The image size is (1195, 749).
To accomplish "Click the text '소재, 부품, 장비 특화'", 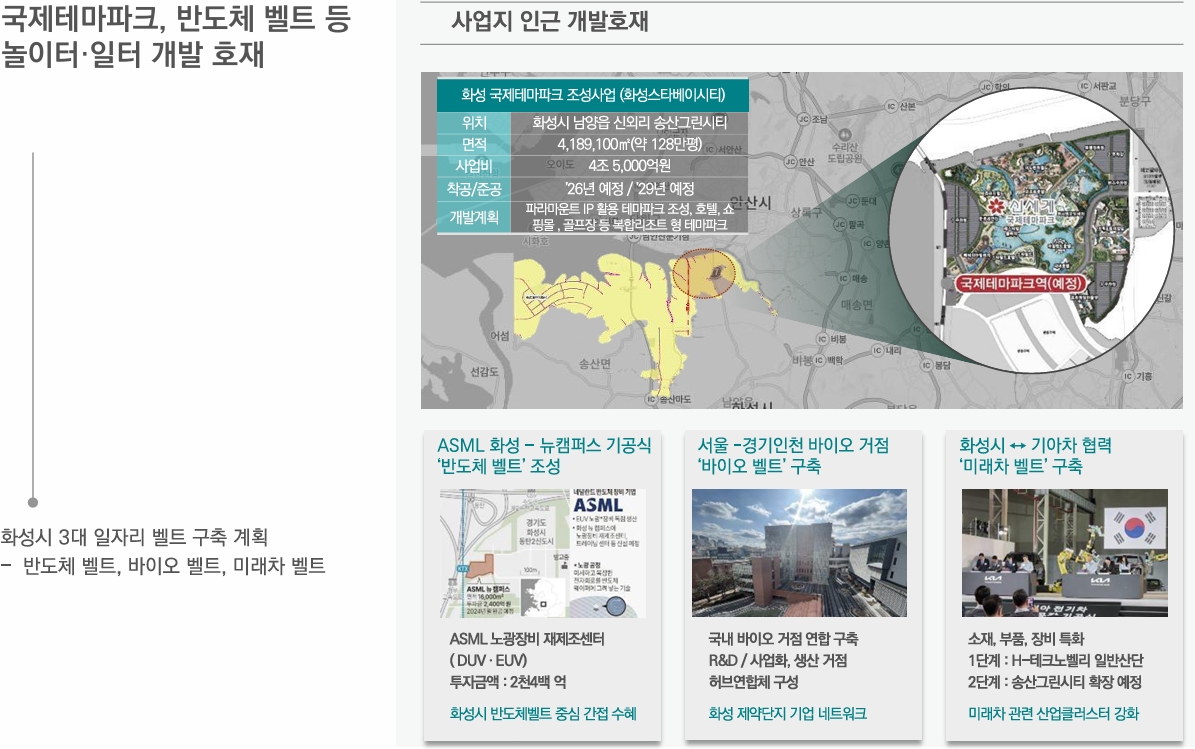I will 1026,639.
